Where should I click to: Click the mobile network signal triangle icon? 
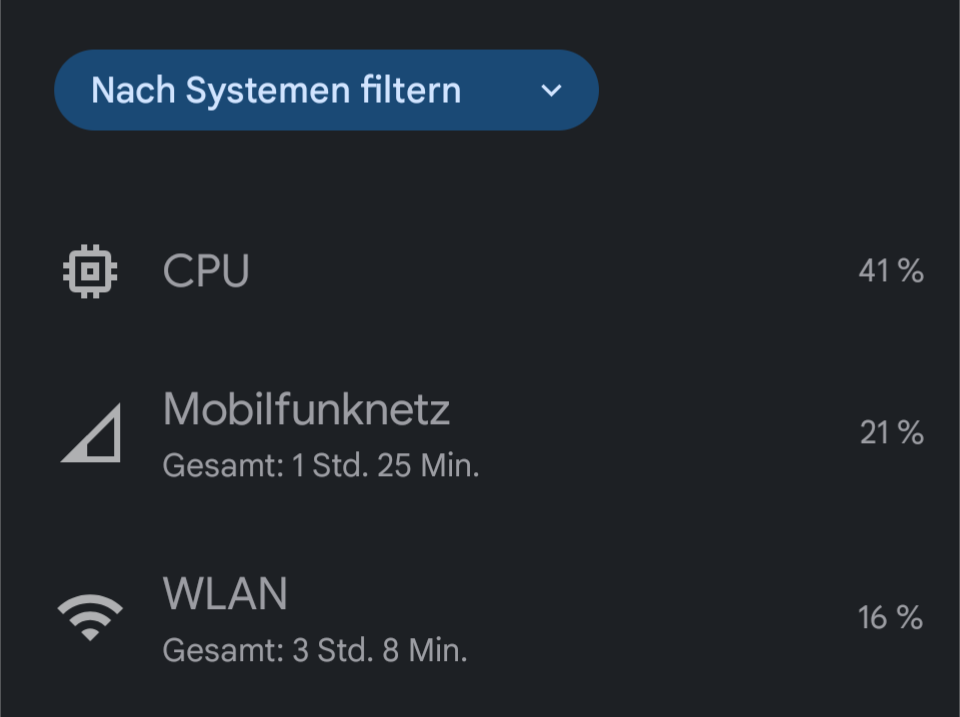tap(91, 433)
